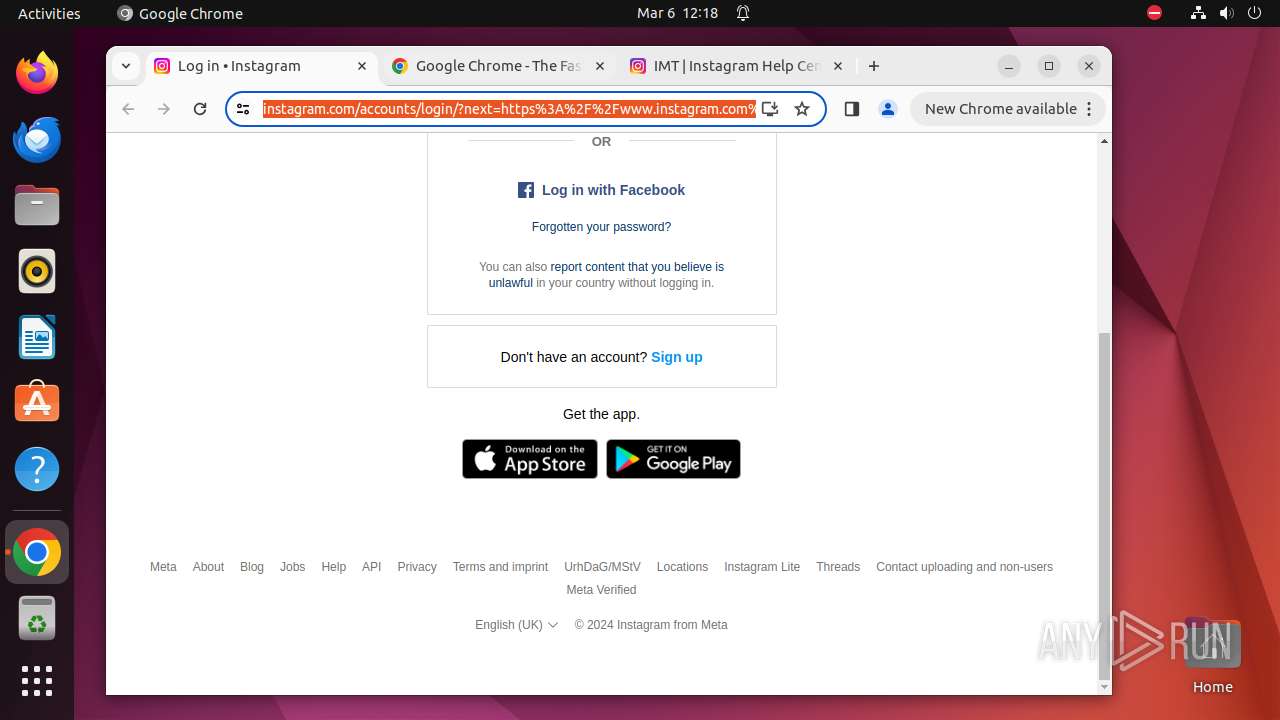Open the Home desktop folder icon
The width and height of the screenshot is (1280, 720).
1212,655
